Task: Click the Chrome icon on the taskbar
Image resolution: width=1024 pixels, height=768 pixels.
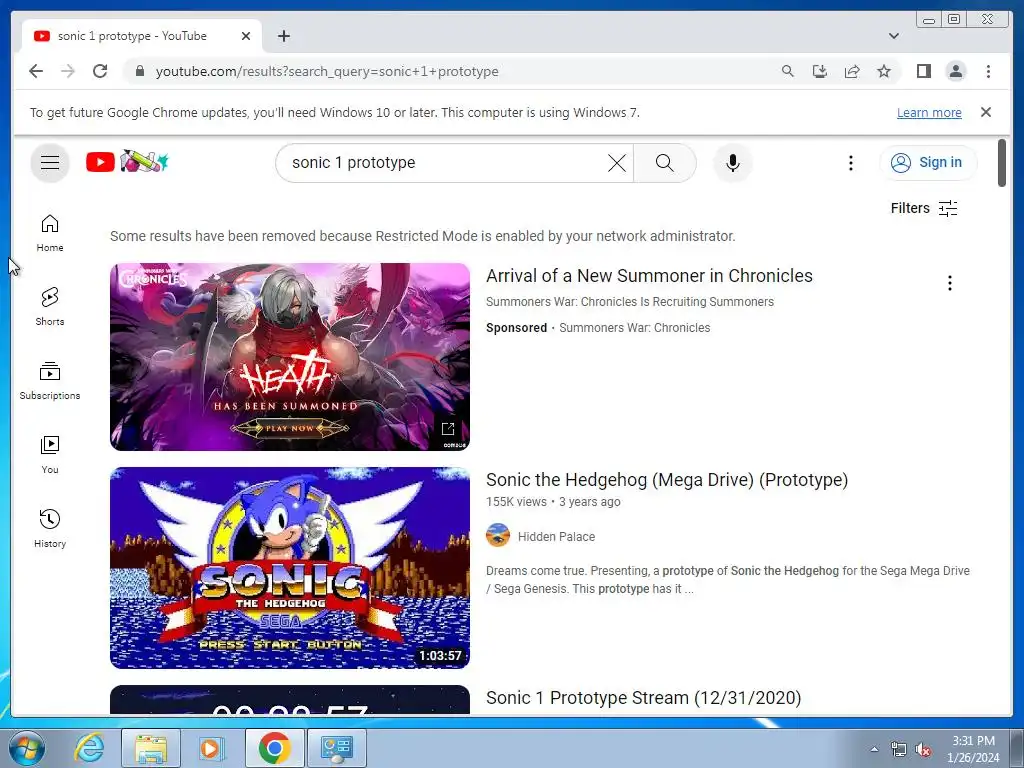Action: coord(274,748)
